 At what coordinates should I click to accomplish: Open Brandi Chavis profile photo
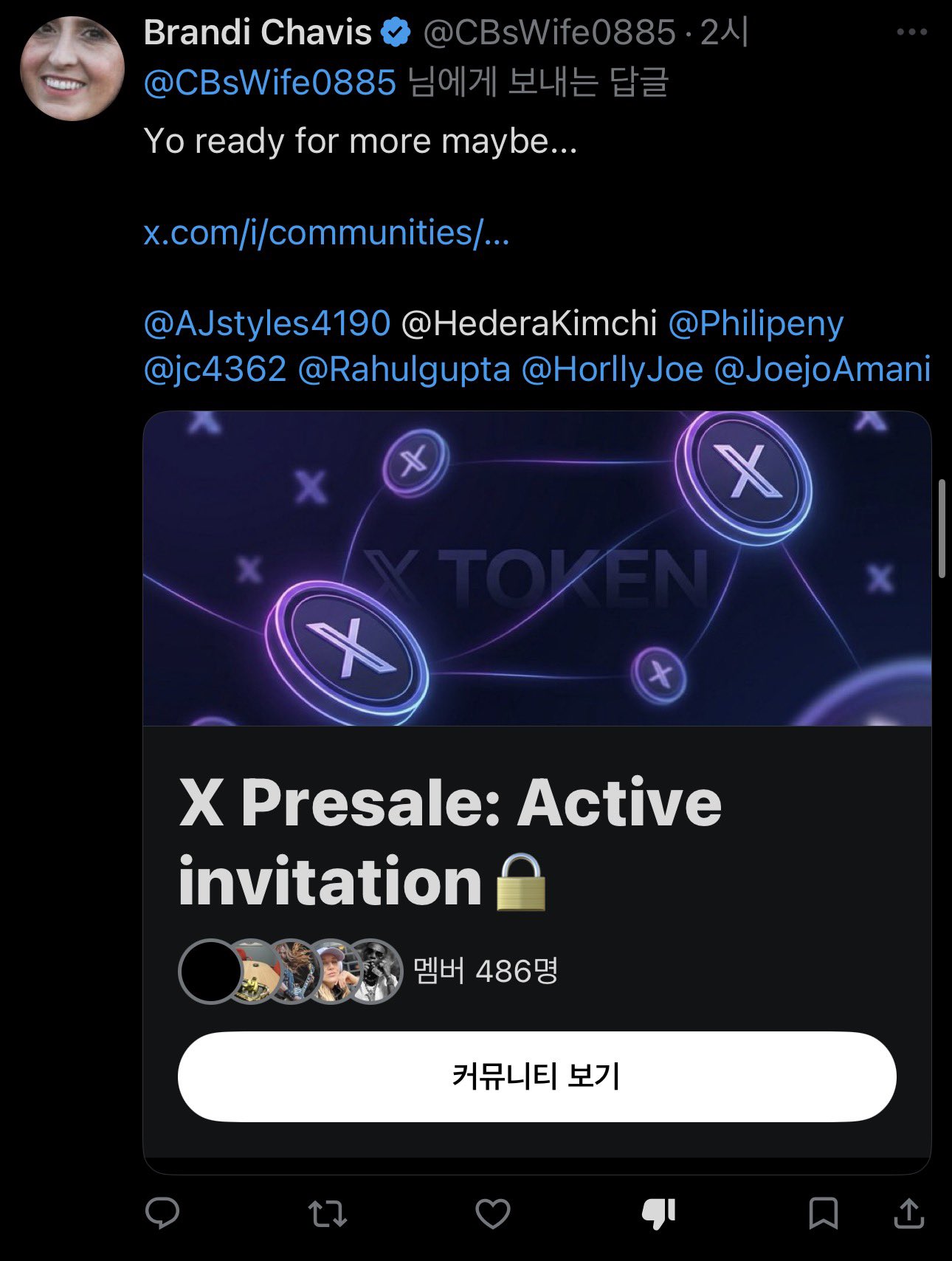pos(72,69)
